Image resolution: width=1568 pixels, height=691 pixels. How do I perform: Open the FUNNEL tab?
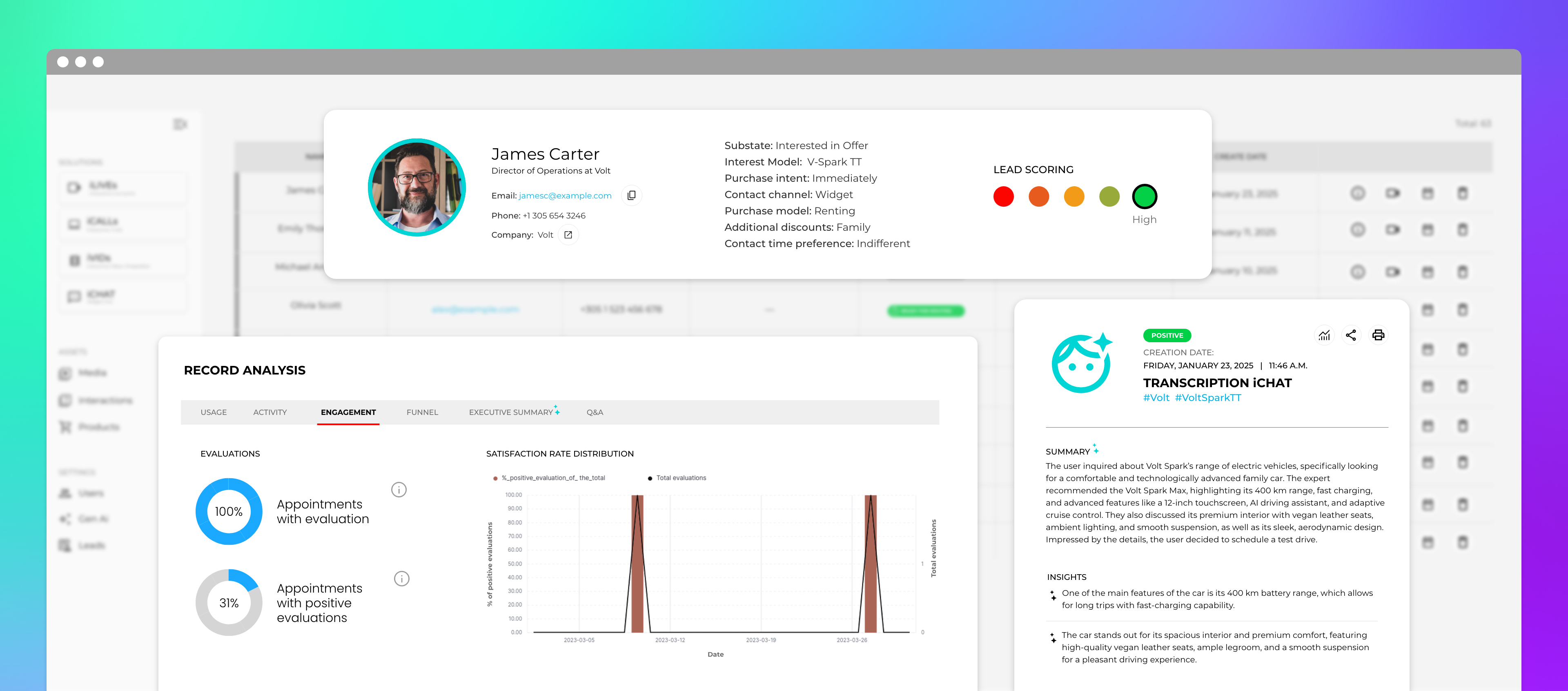coord(422,412)
